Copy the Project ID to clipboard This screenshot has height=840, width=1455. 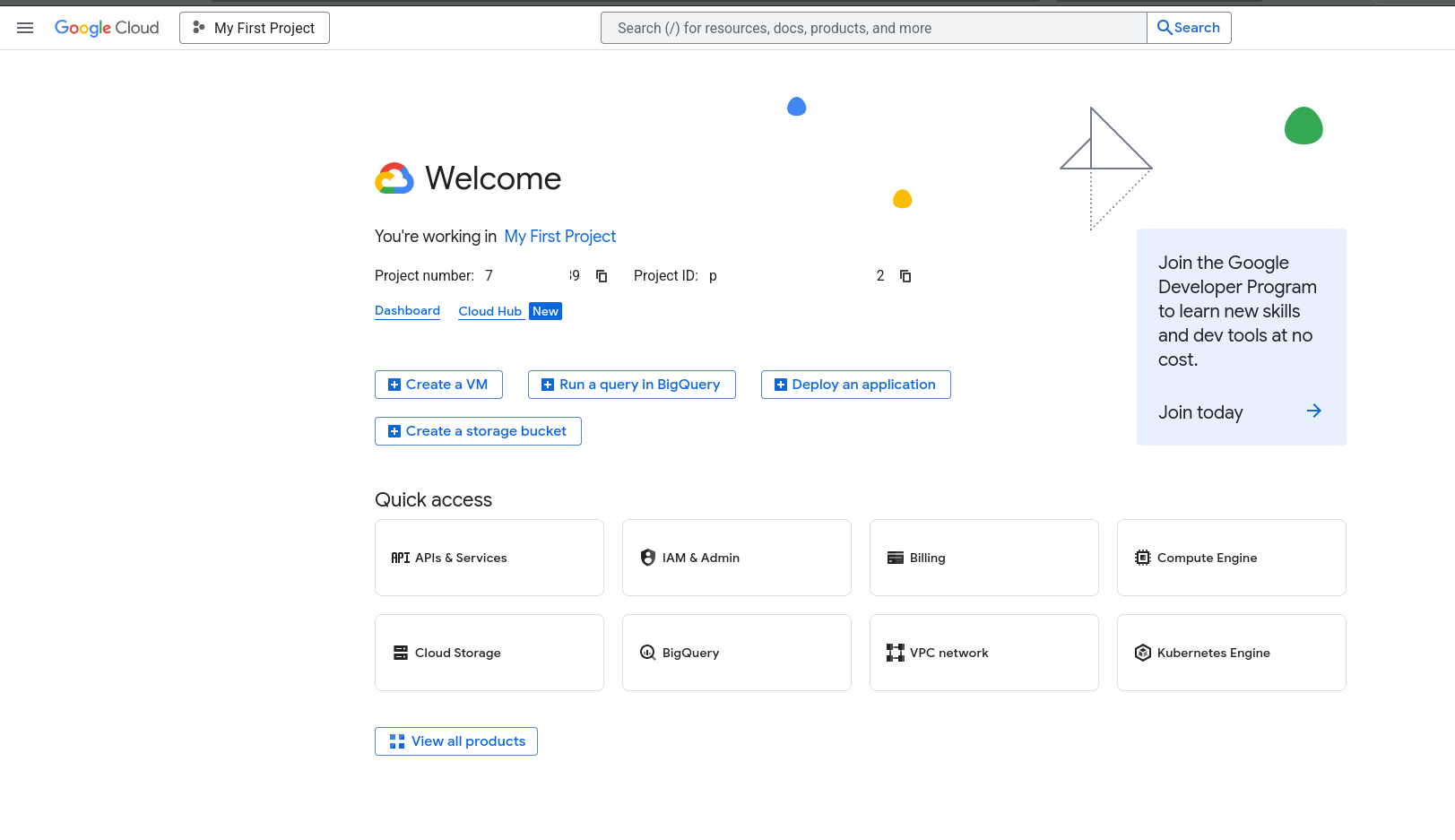[x=905, y=276]
